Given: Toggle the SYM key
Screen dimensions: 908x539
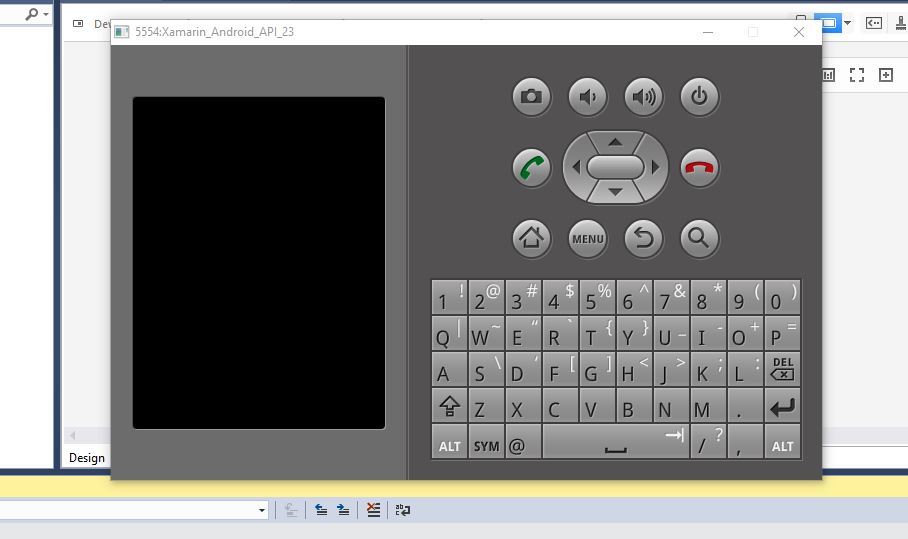Looking at the screenshot, I should [486, 444].
